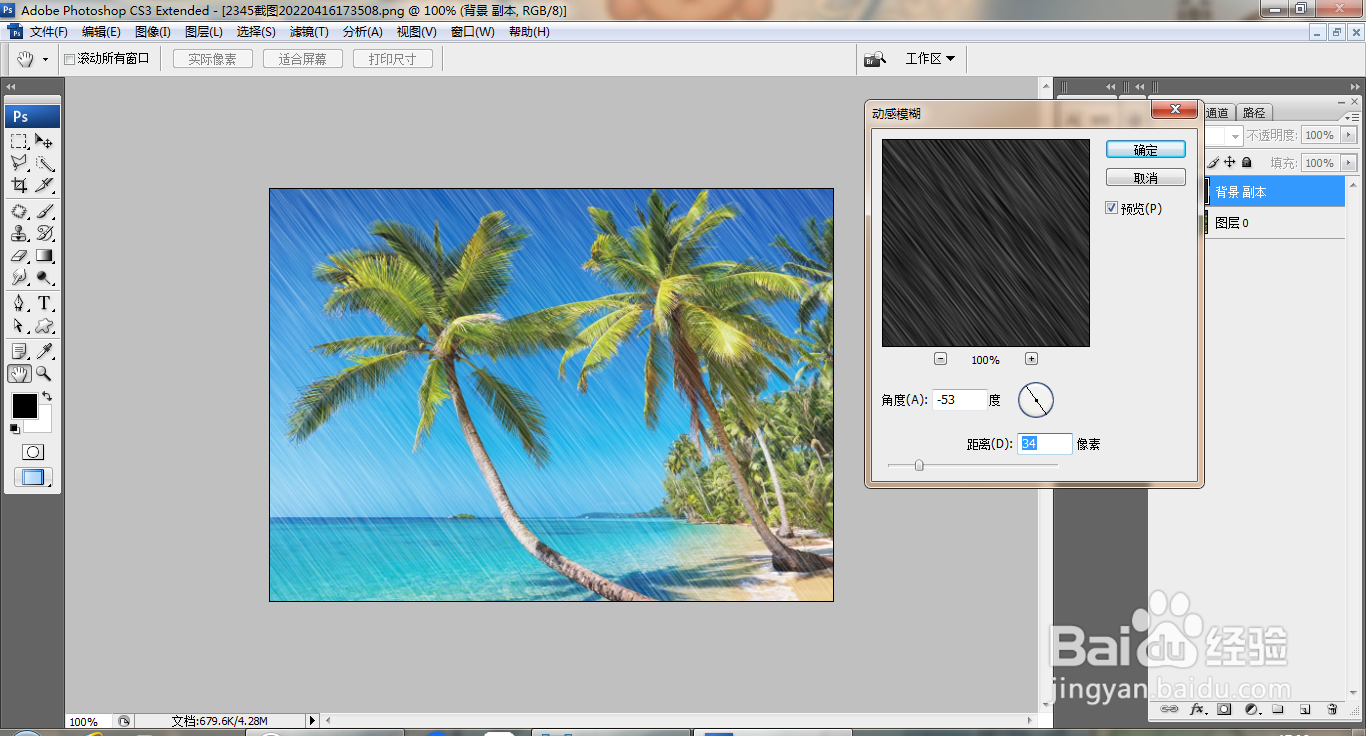Select the Zoom magnifier tool
Image resolution: width=1366 pixels, height=736 pixels.
(x=44, y=373)
